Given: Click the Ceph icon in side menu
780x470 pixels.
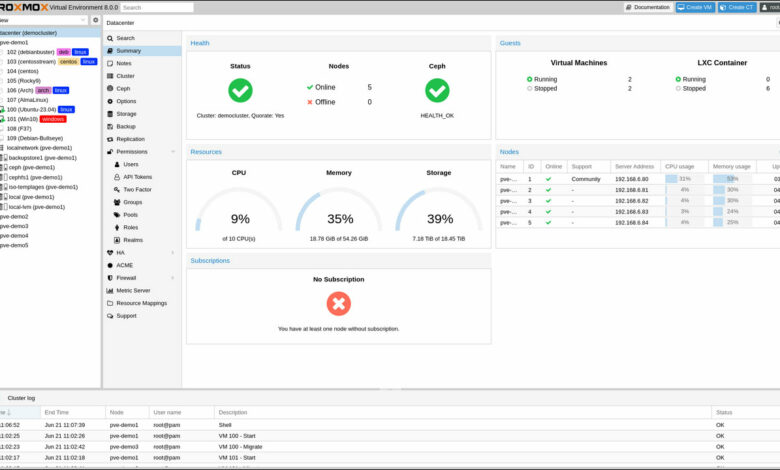Looking at the screenshot, I should click(110, 89).
